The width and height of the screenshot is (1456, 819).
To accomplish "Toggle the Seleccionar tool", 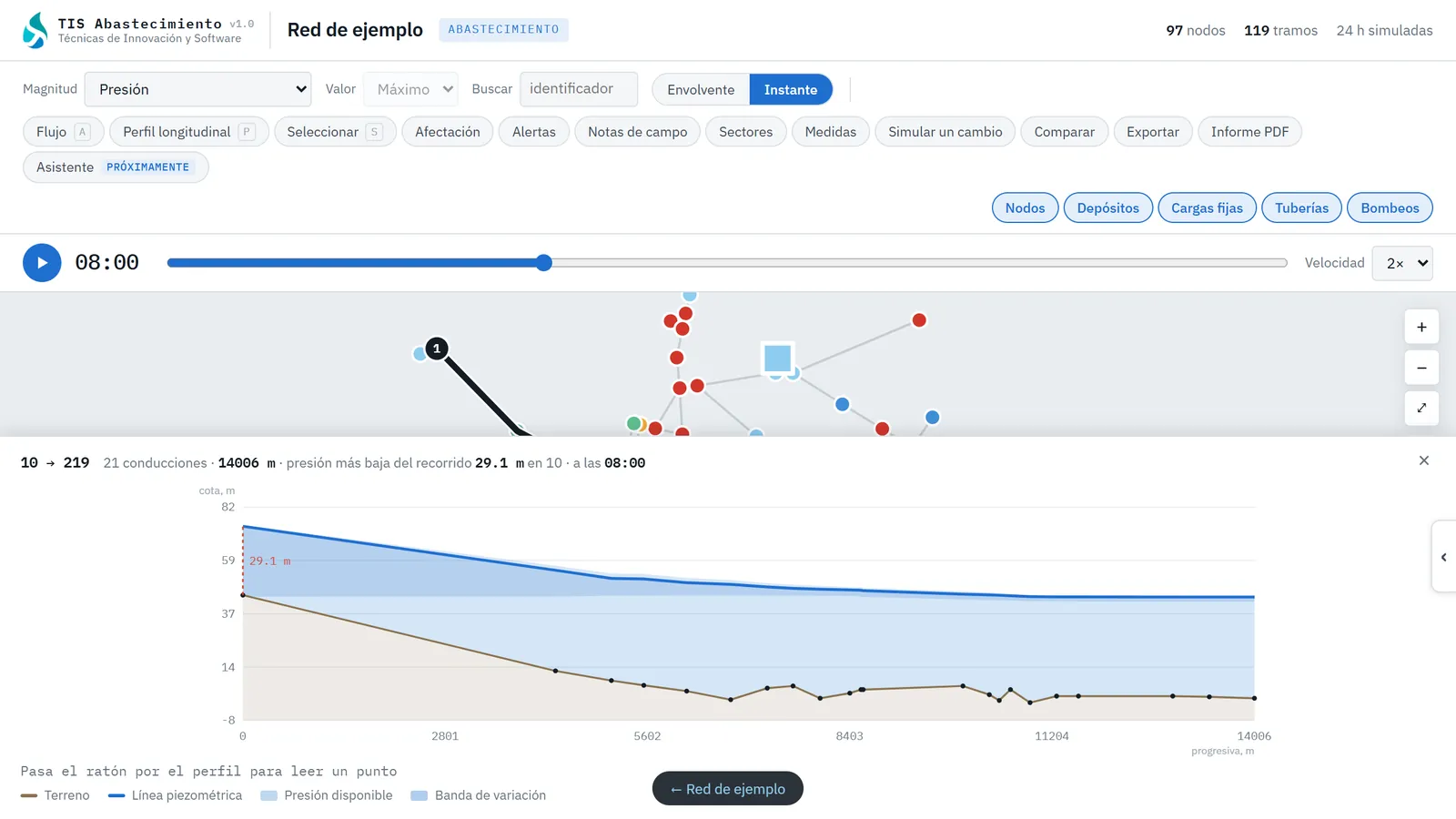I will point(335,132).
